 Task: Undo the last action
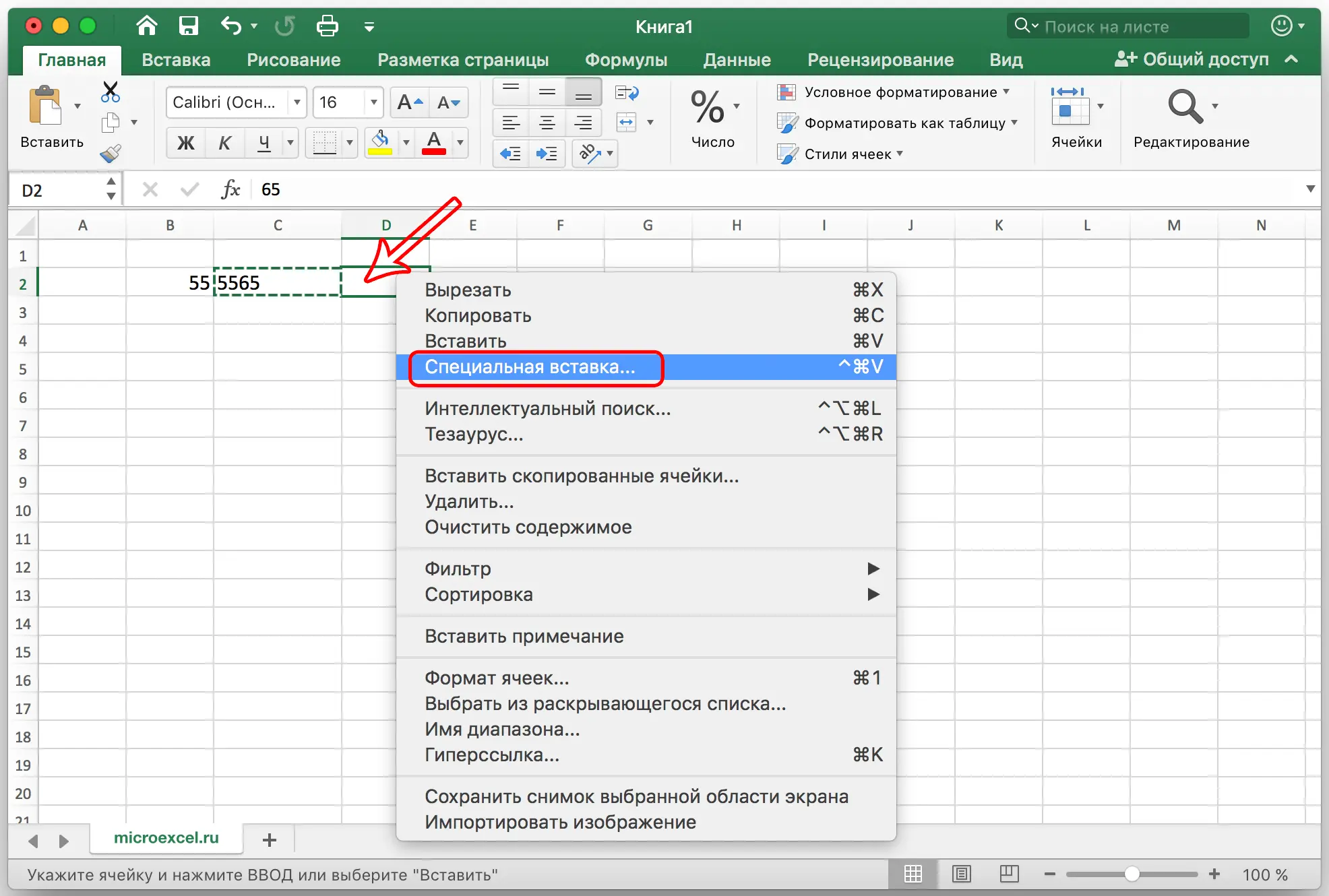[x=231, y=26]
